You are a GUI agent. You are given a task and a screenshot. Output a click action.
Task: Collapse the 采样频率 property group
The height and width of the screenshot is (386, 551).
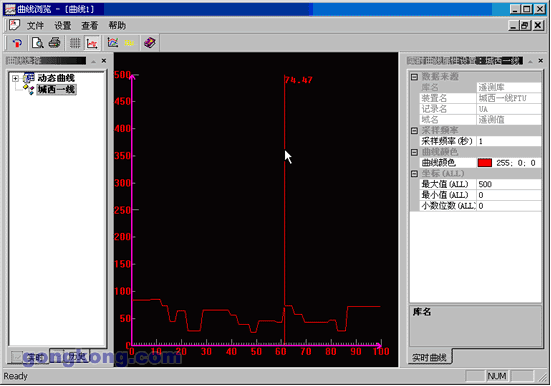coord(414,130)
